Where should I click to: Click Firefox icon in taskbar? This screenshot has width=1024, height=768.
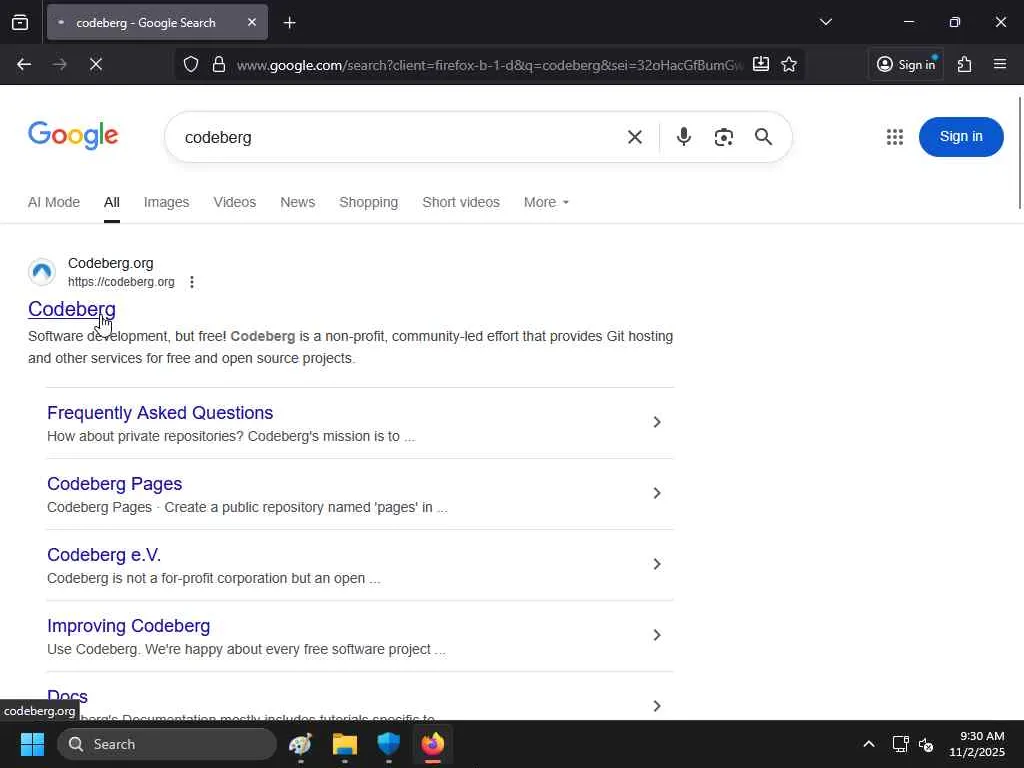[x=432, y=744]
